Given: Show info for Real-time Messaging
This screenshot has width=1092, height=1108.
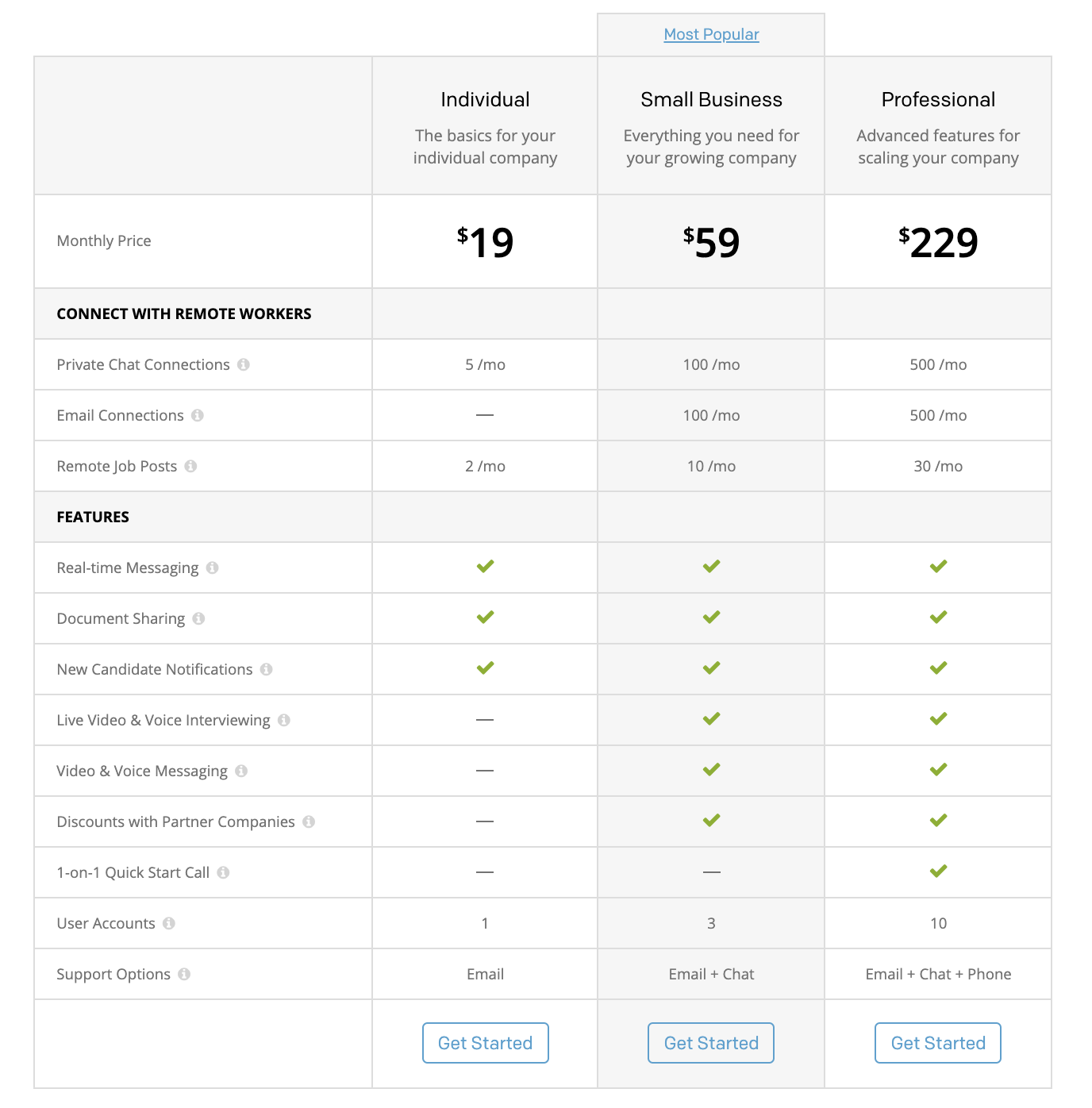Looking at the screenshot, I should tap(213, 567).
